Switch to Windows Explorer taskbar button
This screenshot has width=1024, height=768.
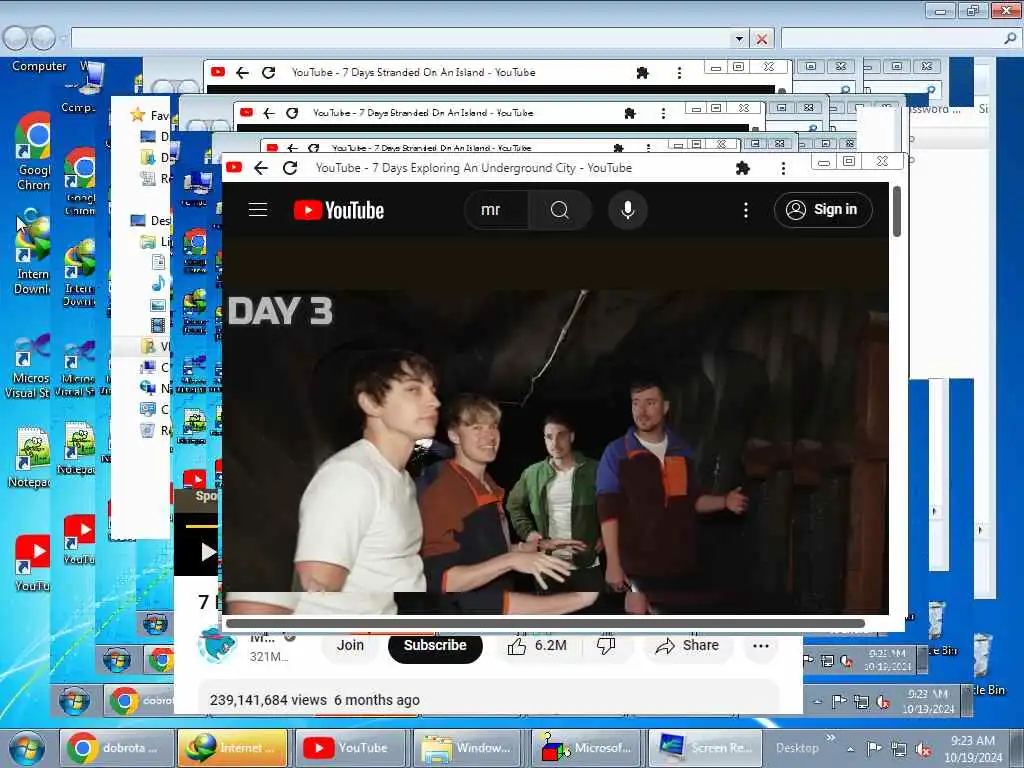[x=470, y=748]
